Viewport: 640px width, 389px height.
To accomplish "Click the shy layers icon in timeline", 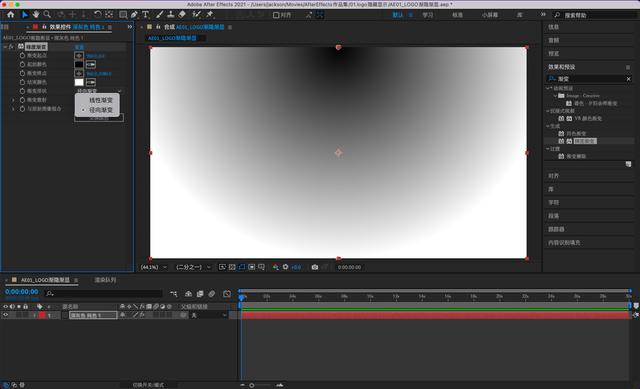I will (189, 294).
